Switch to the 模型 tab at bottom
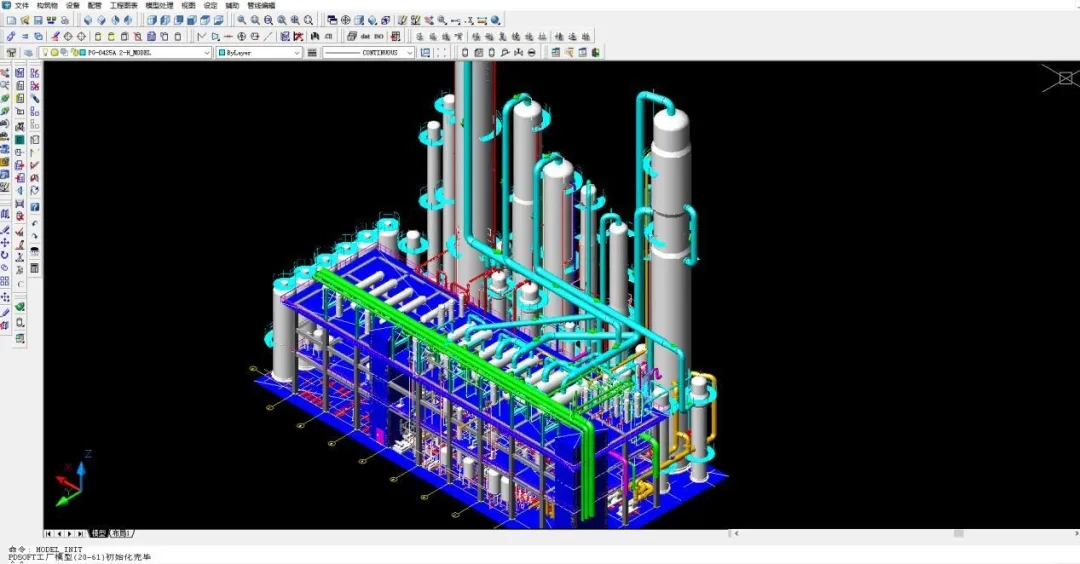This screenshot has width=1080, height=564. tap(98, 534)
